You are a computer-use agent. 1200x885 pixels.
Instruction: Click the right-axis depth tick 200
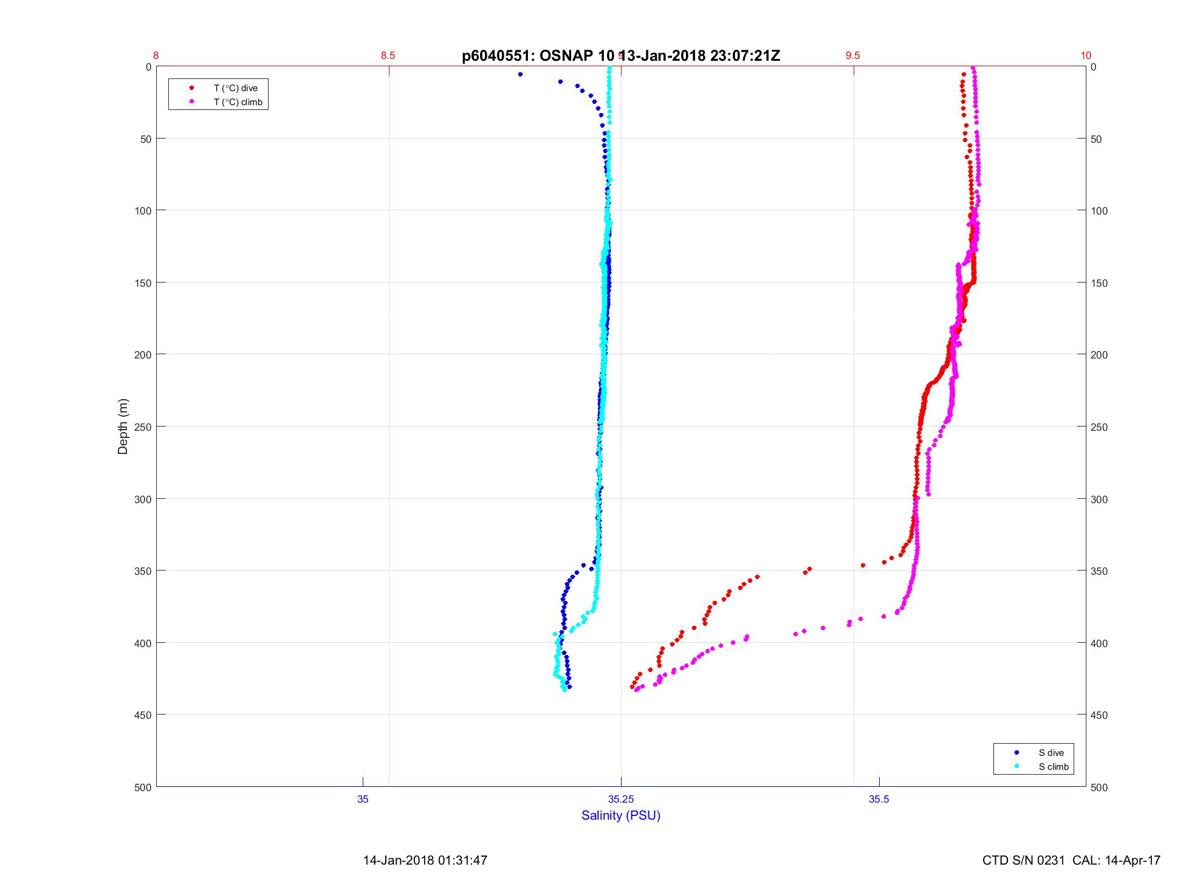click(x=1100, y=355)
